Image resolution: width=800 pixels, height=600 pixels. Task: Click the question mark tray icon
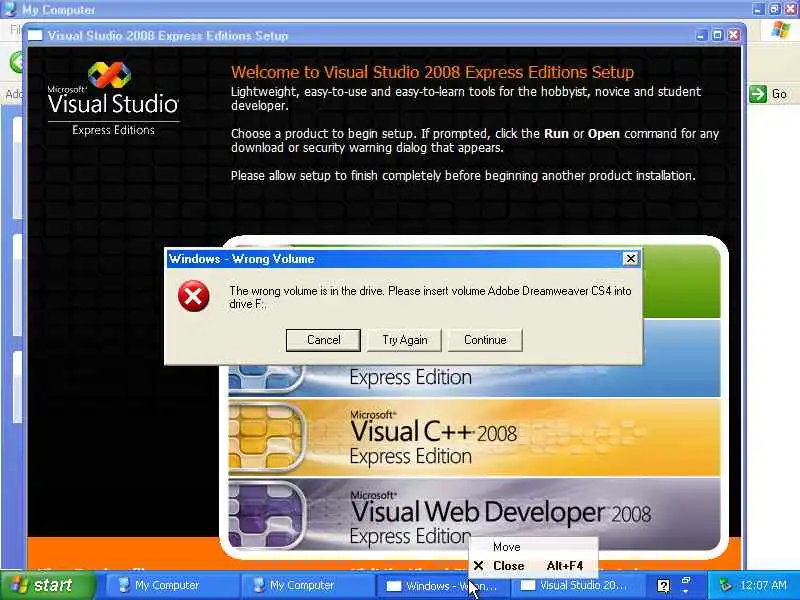663,586
